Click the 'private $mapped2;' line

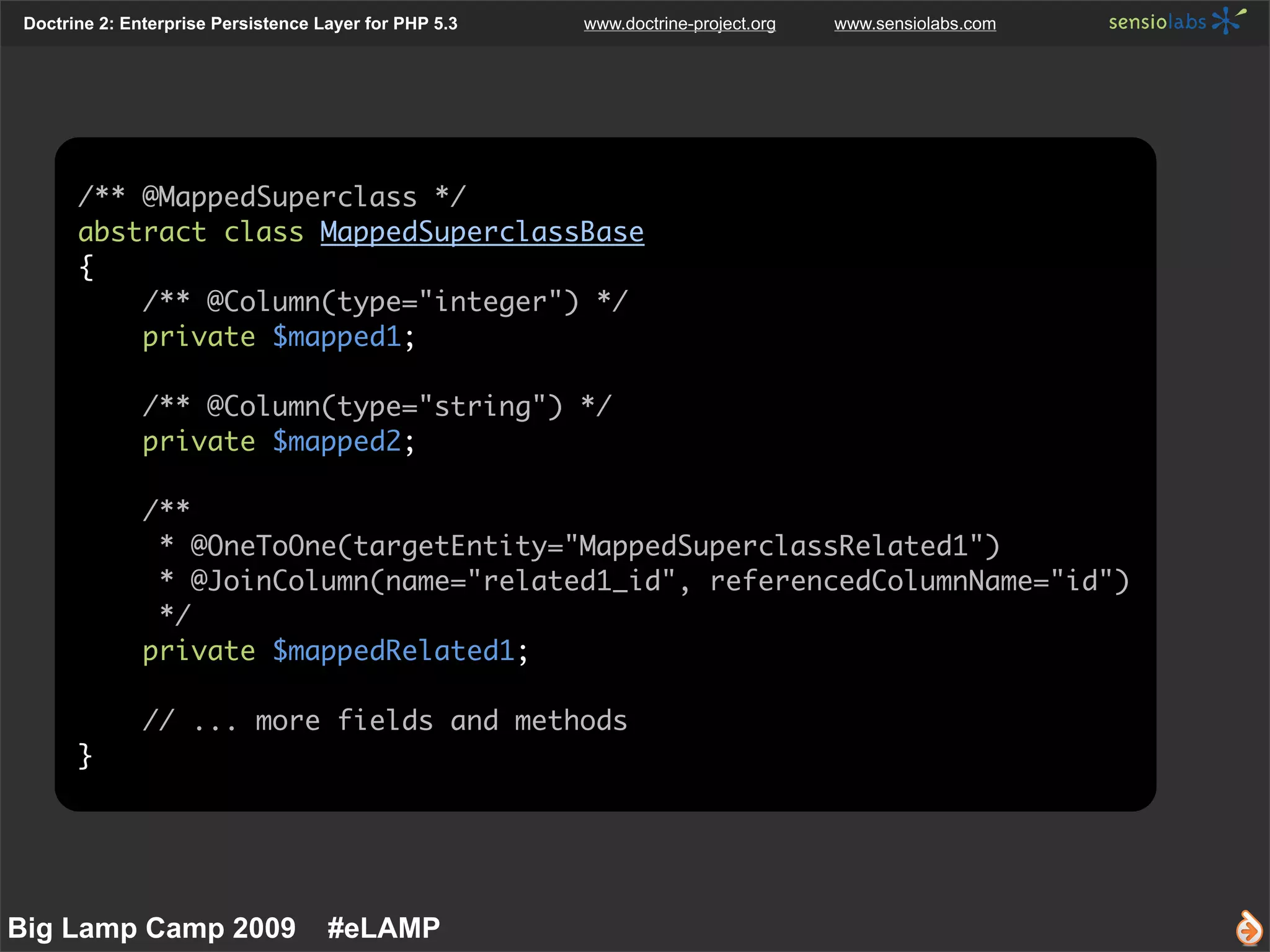tap(278, 442)
